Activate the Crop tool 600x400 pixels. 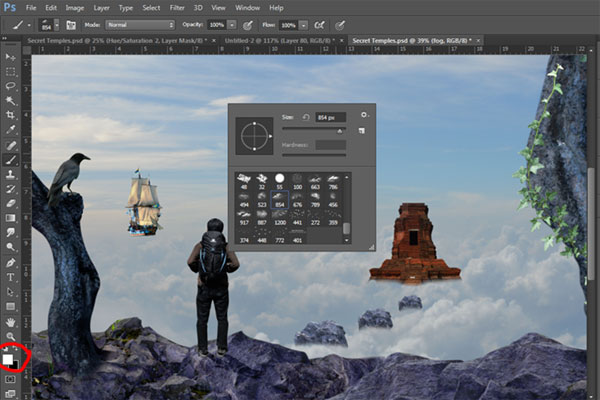coord(11,115)
